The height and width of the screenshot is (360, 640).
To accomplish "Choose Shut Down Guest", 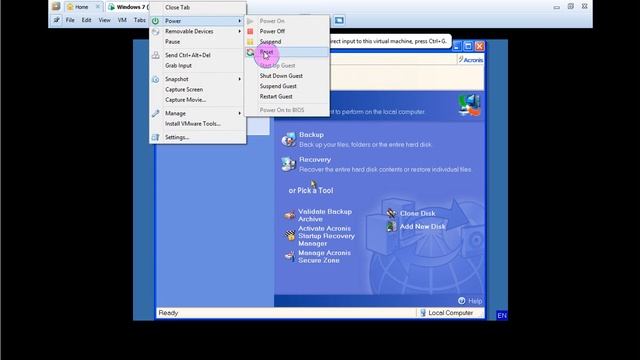I will coord(281,76).
